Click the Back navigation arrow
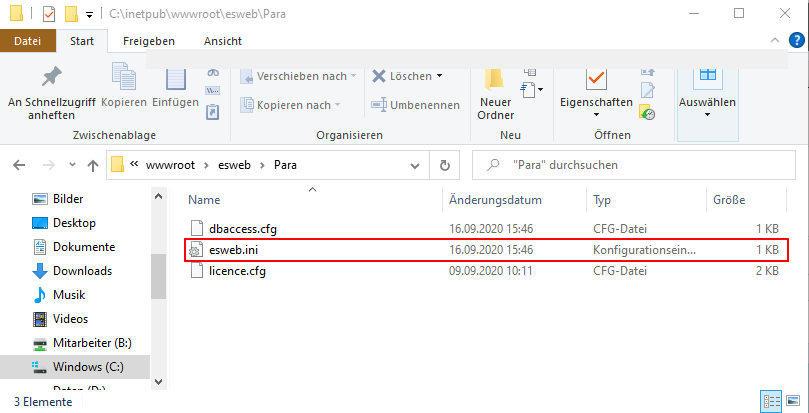 [x=19, y=165]
